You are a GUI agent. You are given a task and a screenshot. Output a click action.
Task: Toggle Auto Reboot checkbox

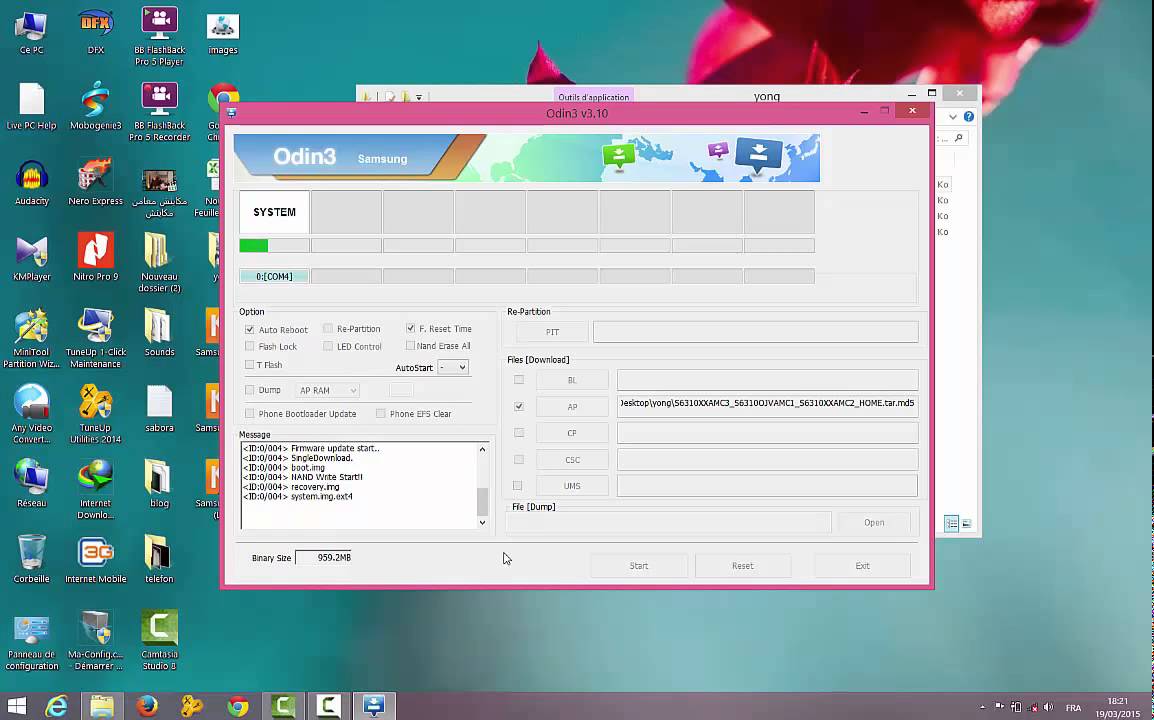249,330
